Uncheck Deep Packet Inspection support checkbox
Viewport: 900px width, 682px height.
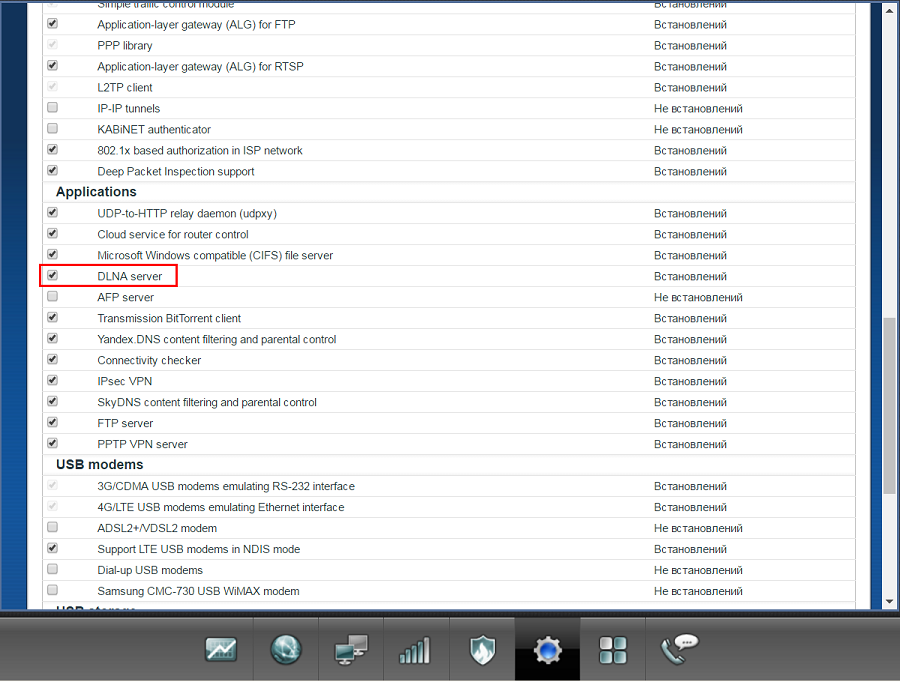coord(52,170)
